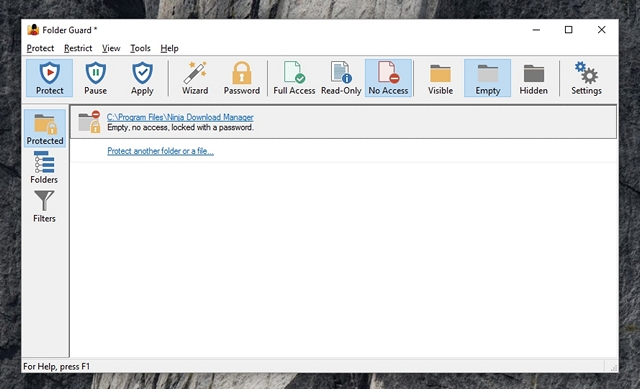Minimize the Folder Guard window
Screen dimensions: 640x389
(536, 30)
